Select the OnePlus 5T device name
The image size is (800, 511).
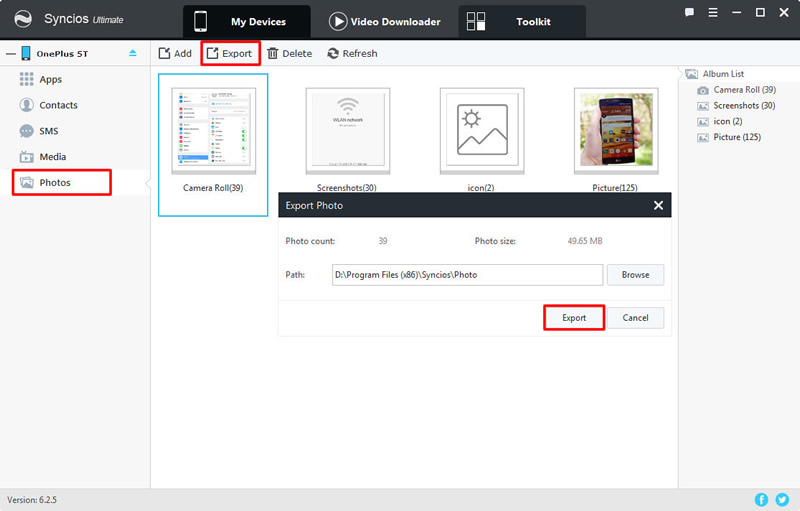point(62,54)
